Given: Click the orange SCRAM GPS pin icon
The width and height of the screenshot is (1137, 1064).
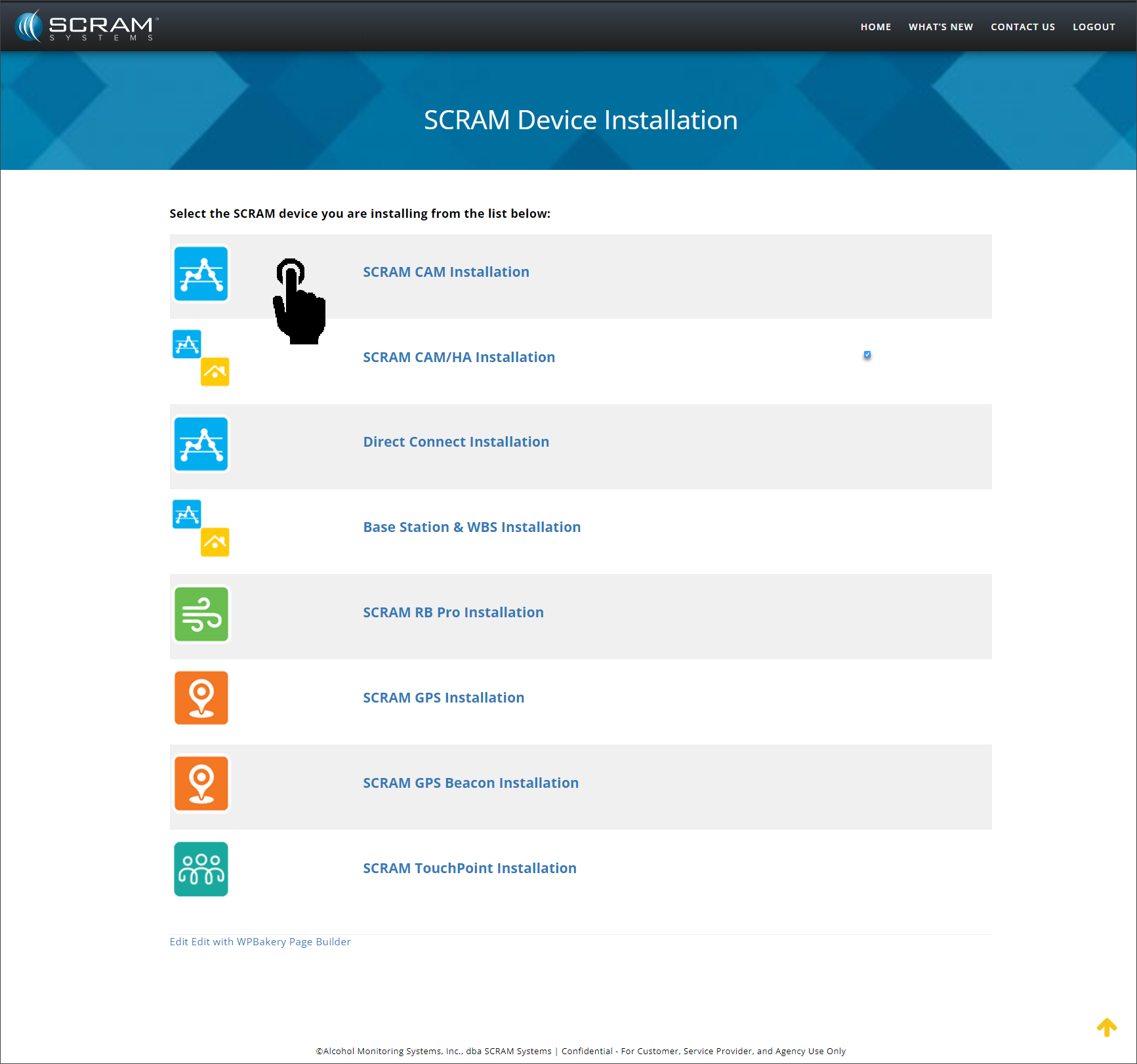Looking at the screenshot, I should point(201,698).
